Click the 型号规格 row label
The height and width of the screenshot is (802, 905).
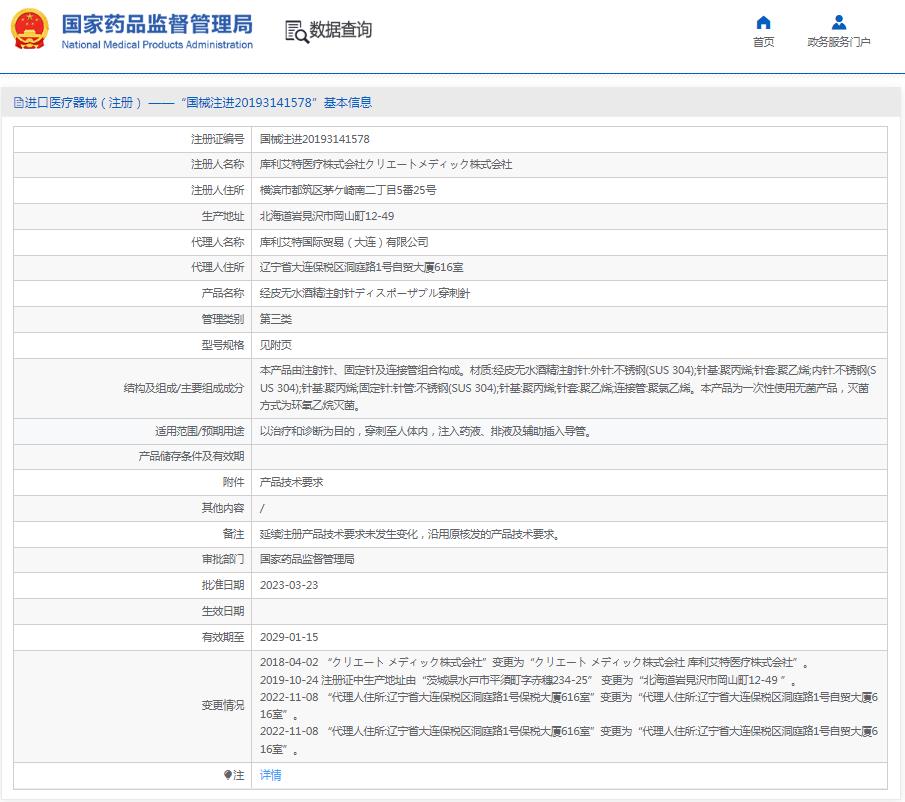[223, 345]
